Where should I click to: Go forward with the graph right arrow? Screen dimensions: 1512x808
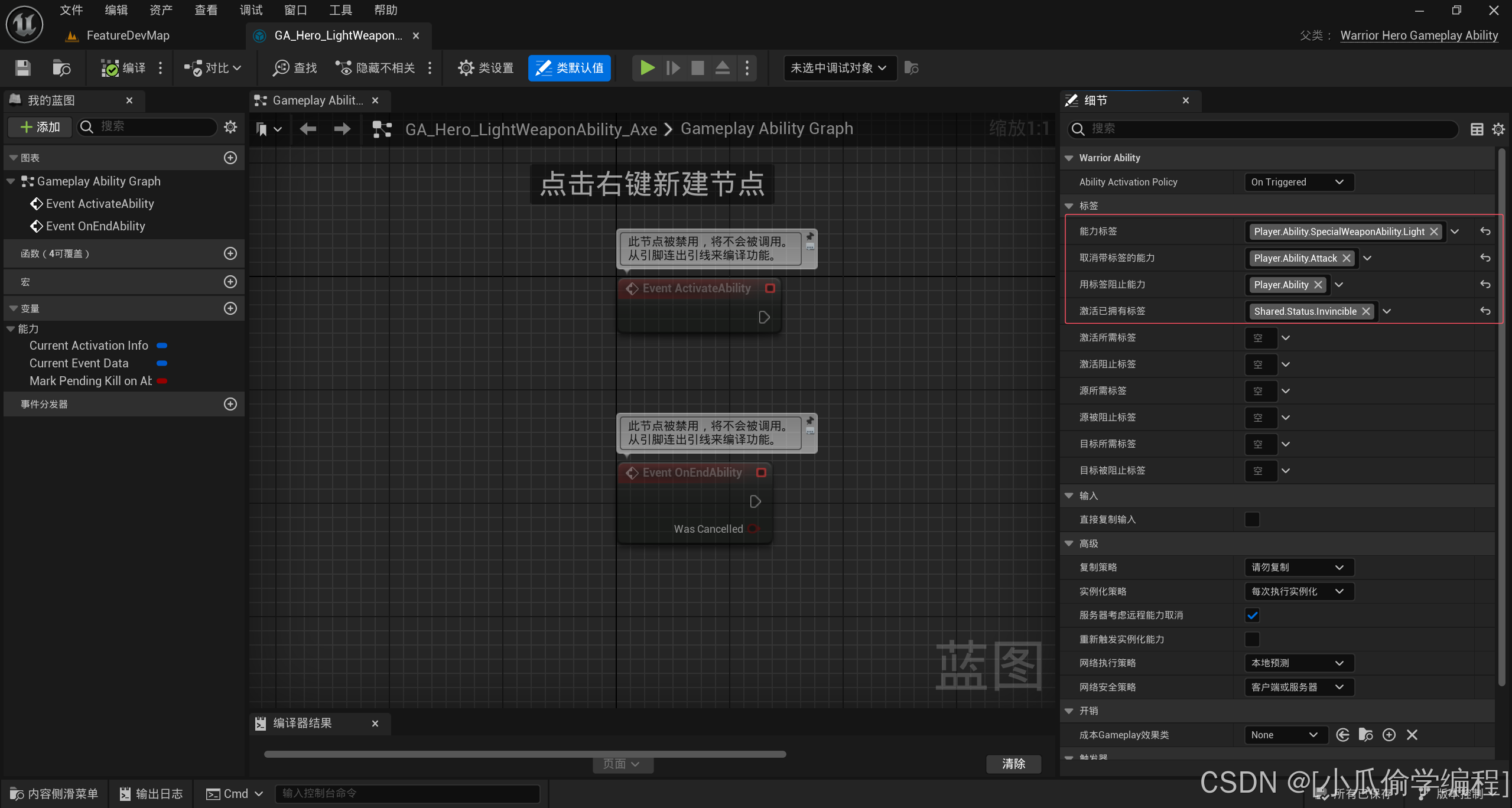342,129
